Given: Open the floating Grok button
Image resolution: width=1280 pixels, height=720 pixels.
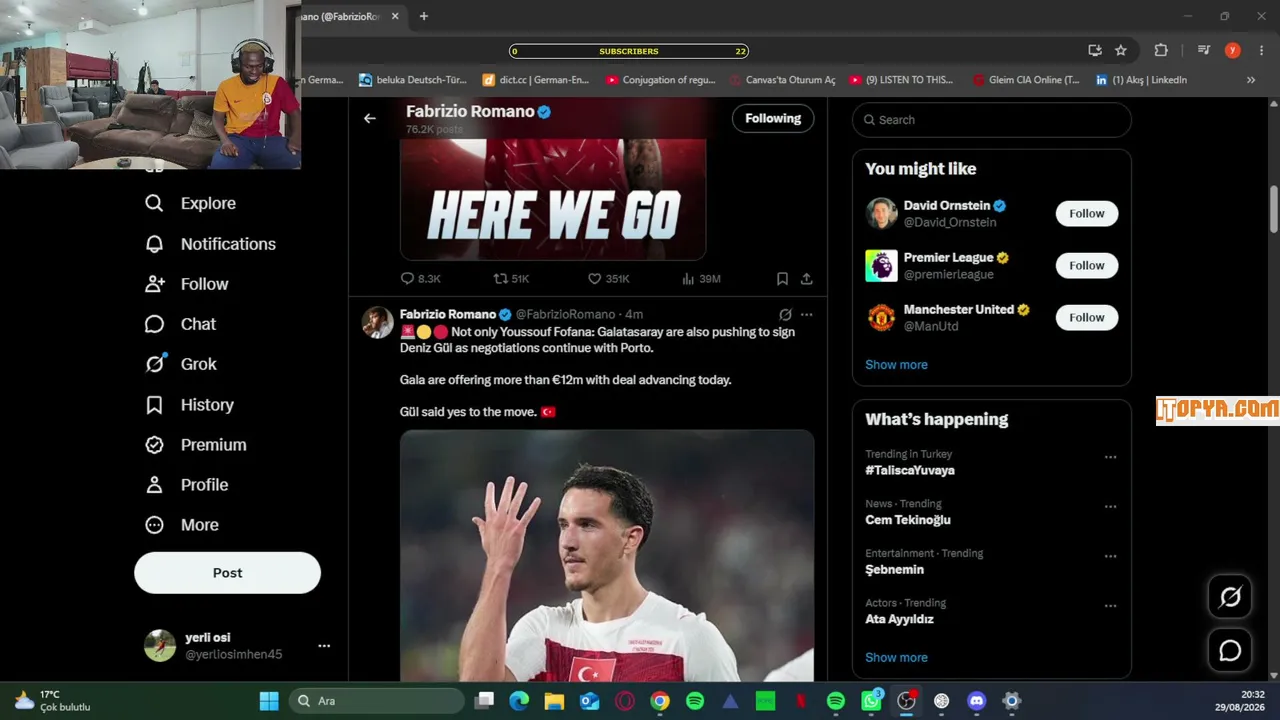Looking at the screenshot, I should point(1230,597).
